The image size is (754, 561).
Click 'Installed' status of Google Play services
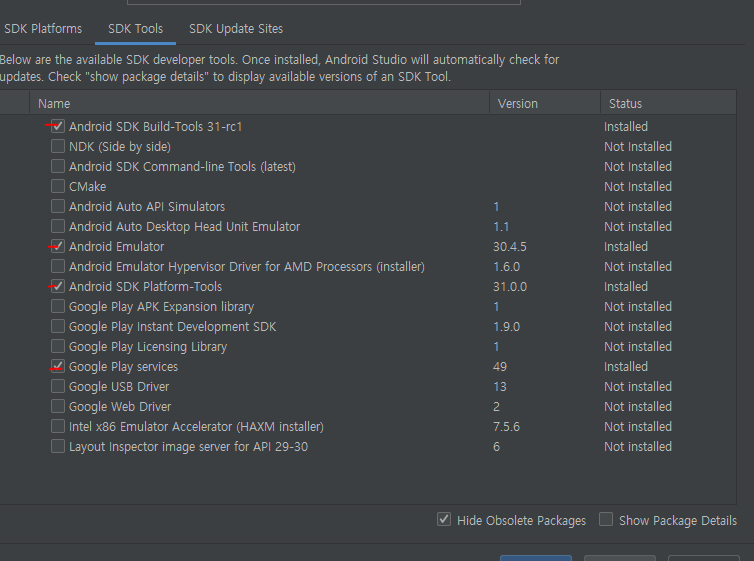626,367
